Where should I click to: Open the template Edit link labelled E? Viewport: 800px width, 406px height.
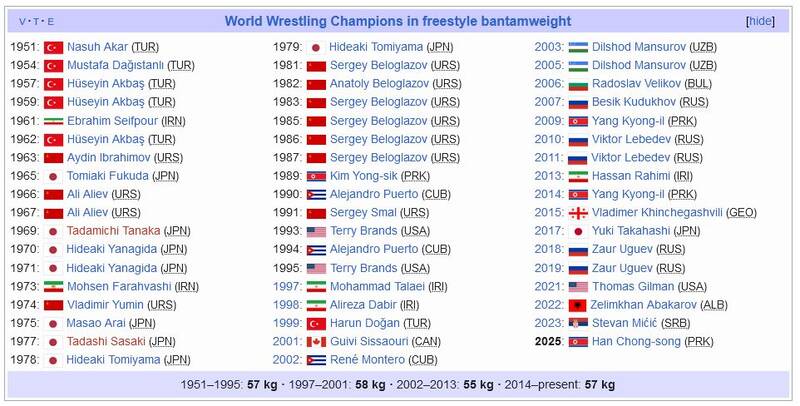pyautogui.click(x=51, y=21)
